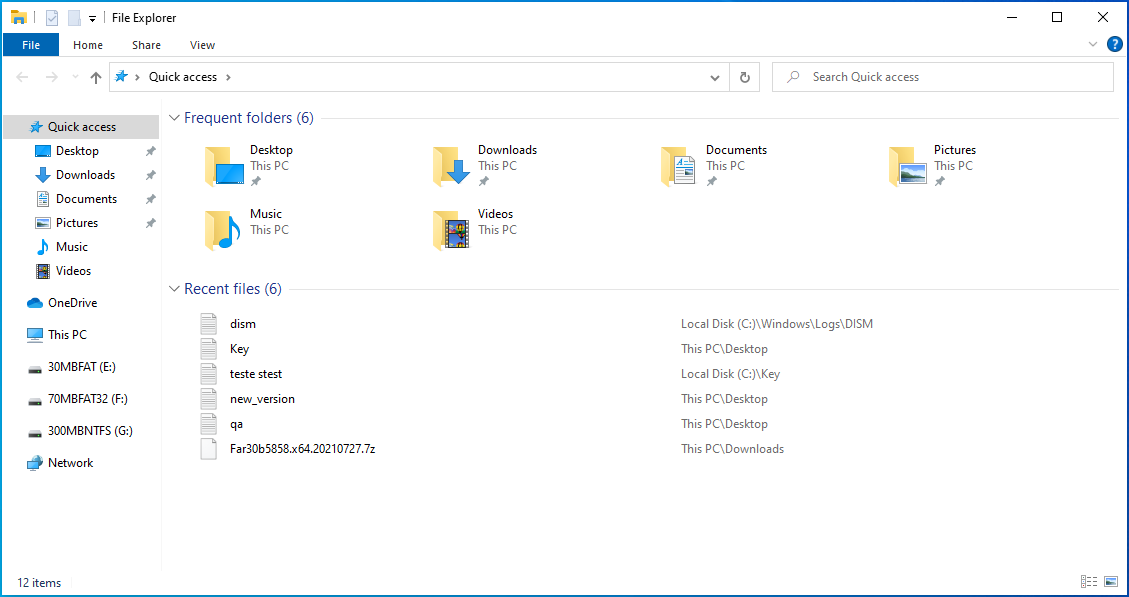Open the Music folder in Frequent folders
1129x597 pixels.
[223, 230]
